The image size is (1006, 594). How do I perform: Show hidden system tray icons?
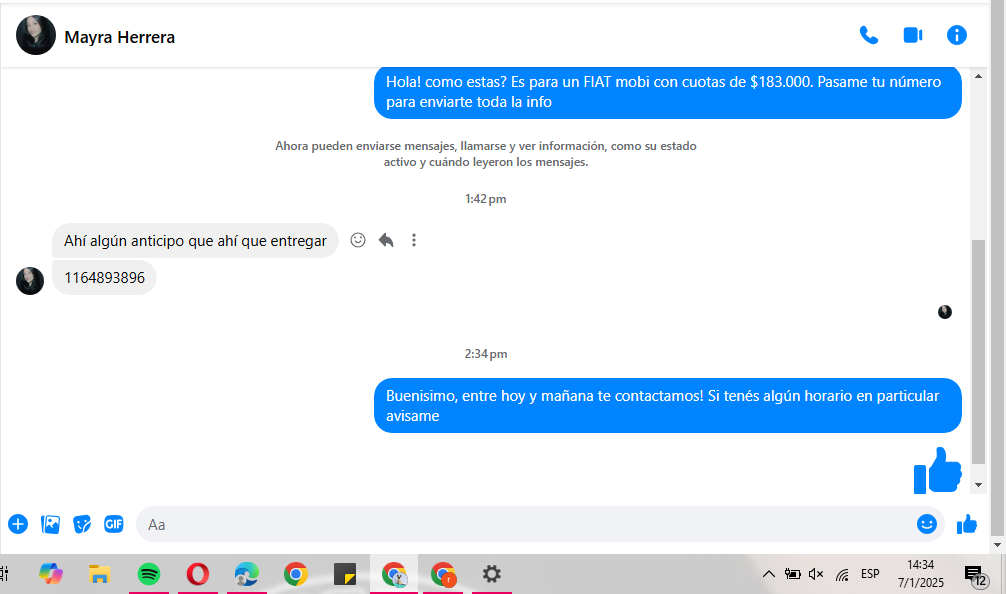[769, 574]
